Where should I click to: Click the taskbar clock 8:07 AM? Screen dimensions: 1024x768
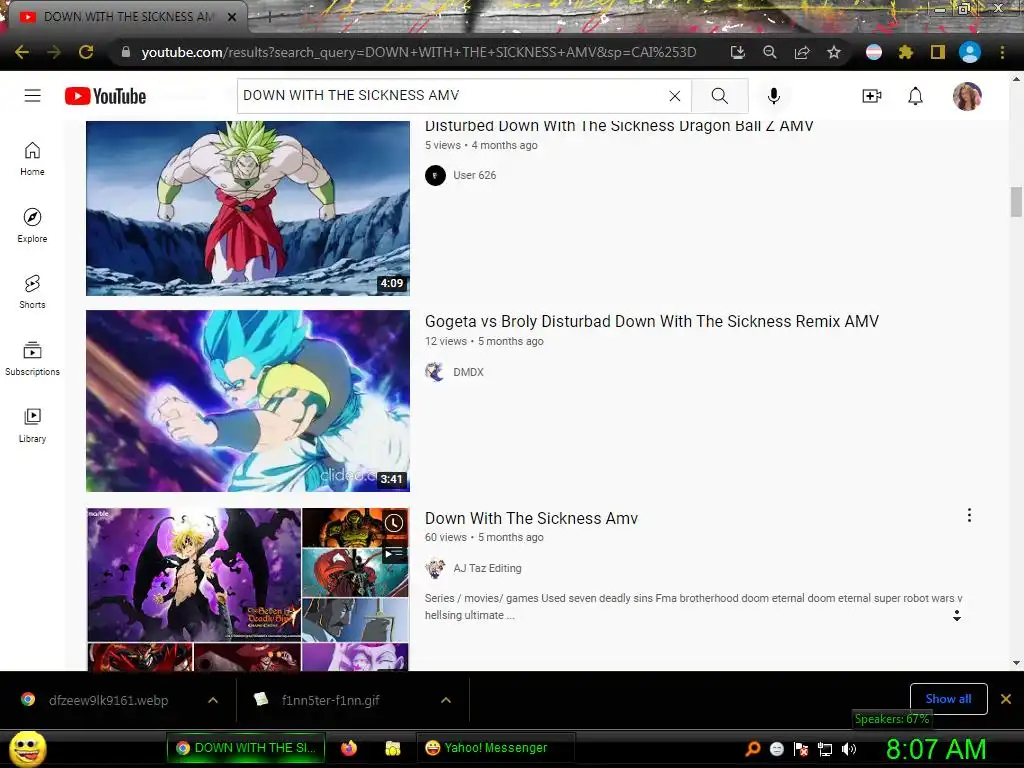coord(936,749)
